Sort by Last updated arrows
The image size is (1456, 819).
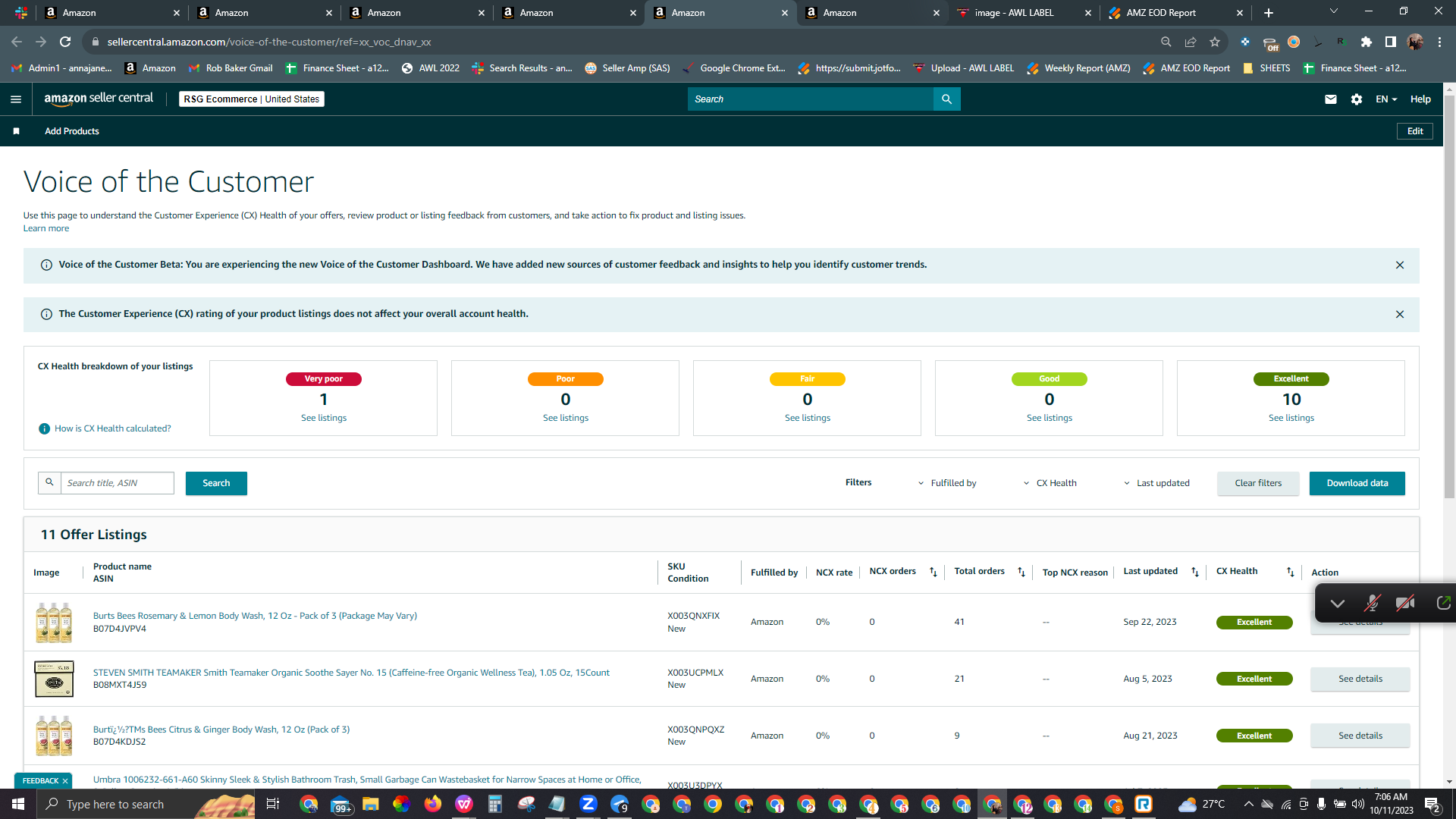pos(1195,572)
